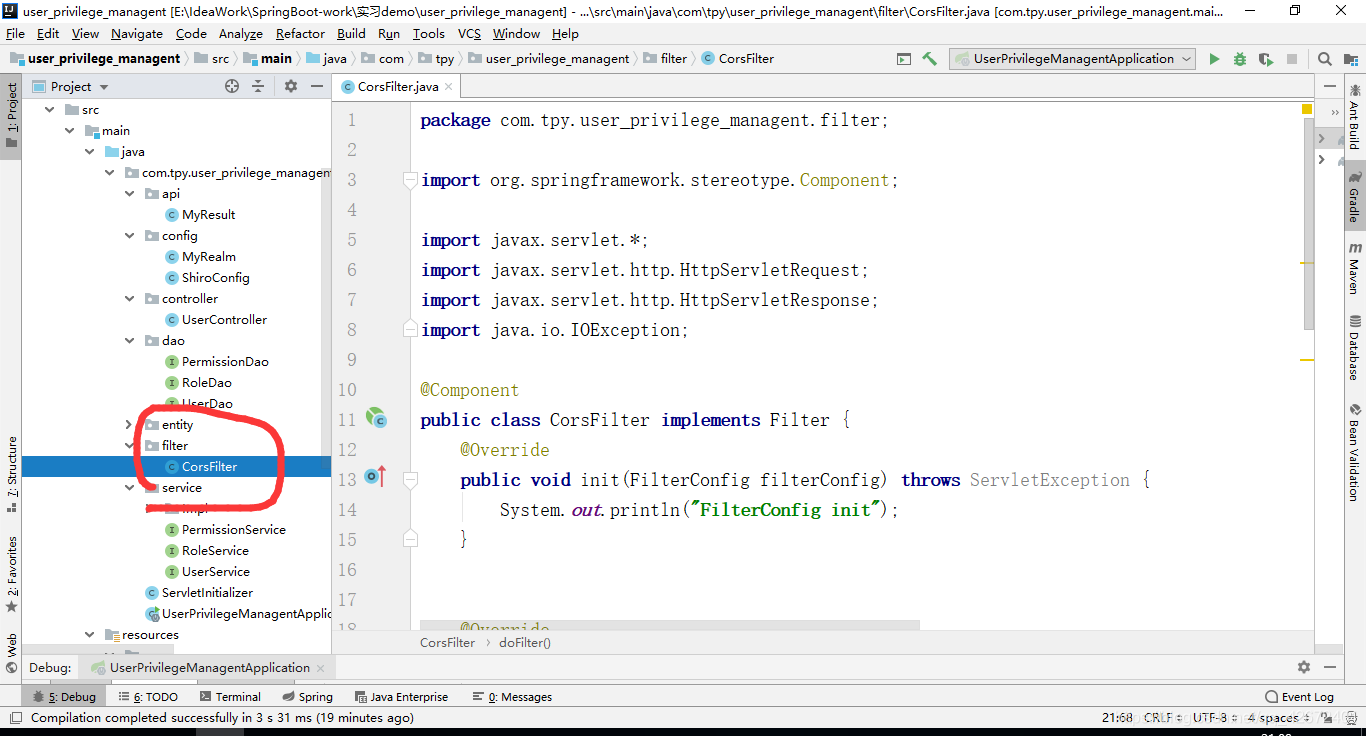The height and width of the screenshot is (736, 1366).
Task: Switch to the CorsFilter.java editor tab
Action: 397,87
